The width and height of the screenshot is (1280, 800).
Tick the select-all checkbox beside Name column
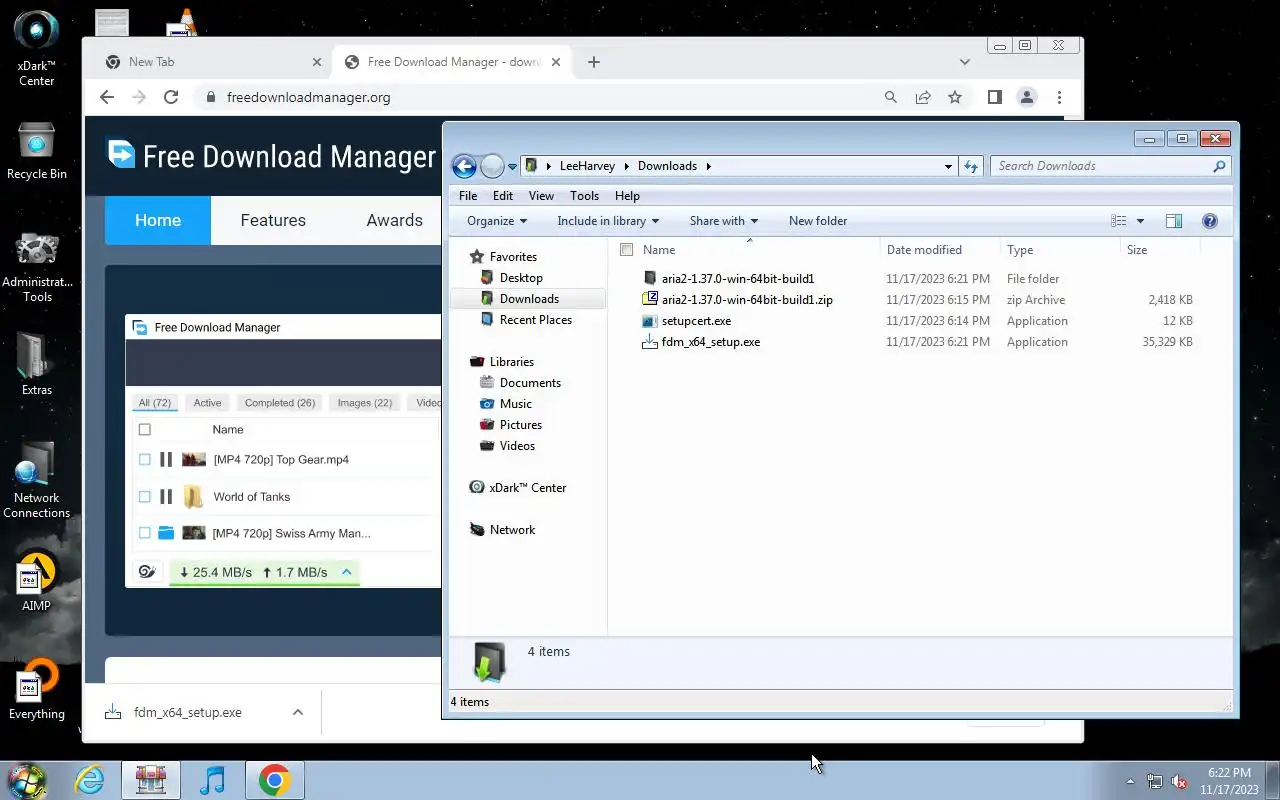tap(627, 250)
